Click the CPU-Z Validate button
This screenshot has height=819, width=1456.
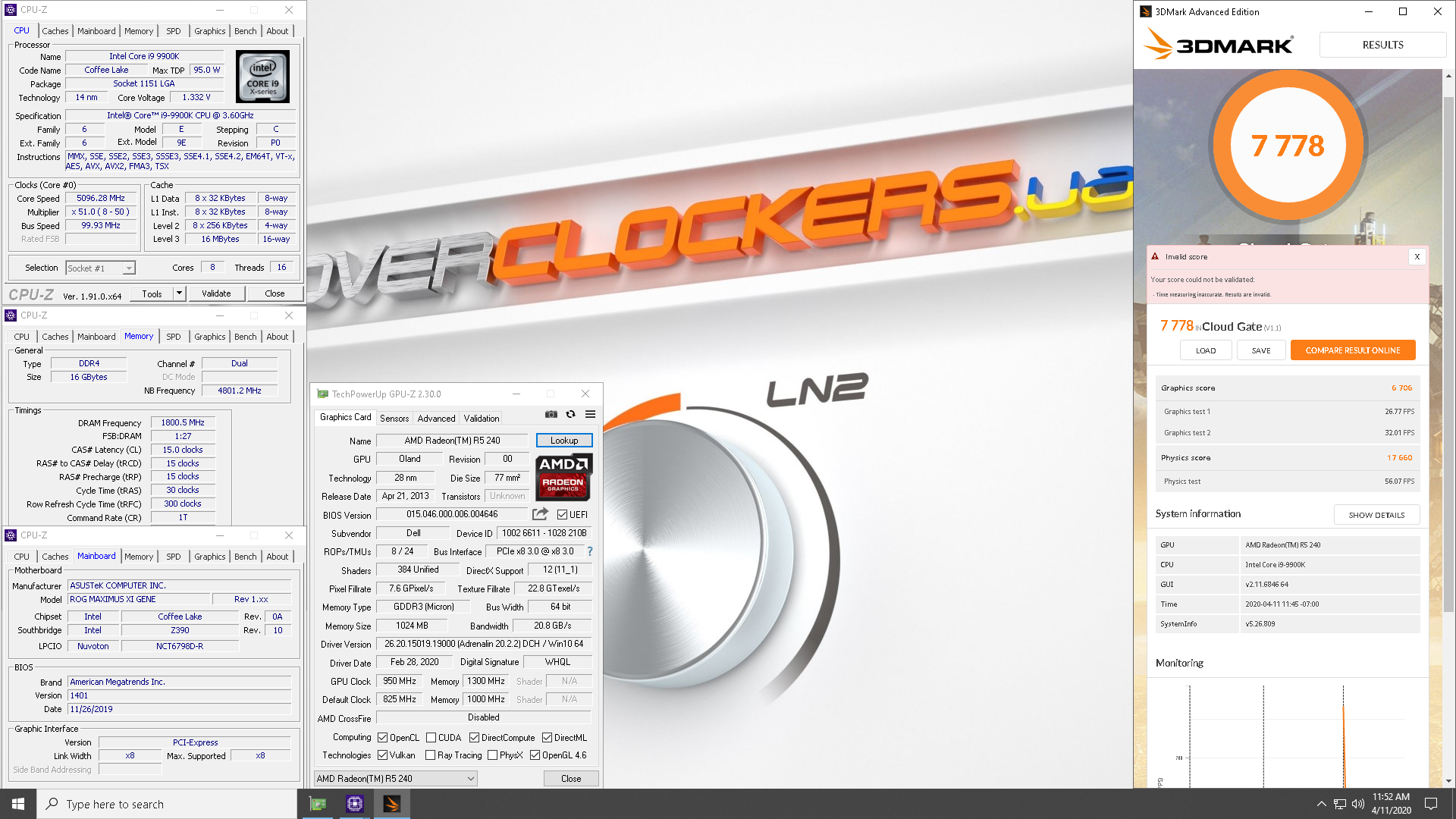coord(216,293)
